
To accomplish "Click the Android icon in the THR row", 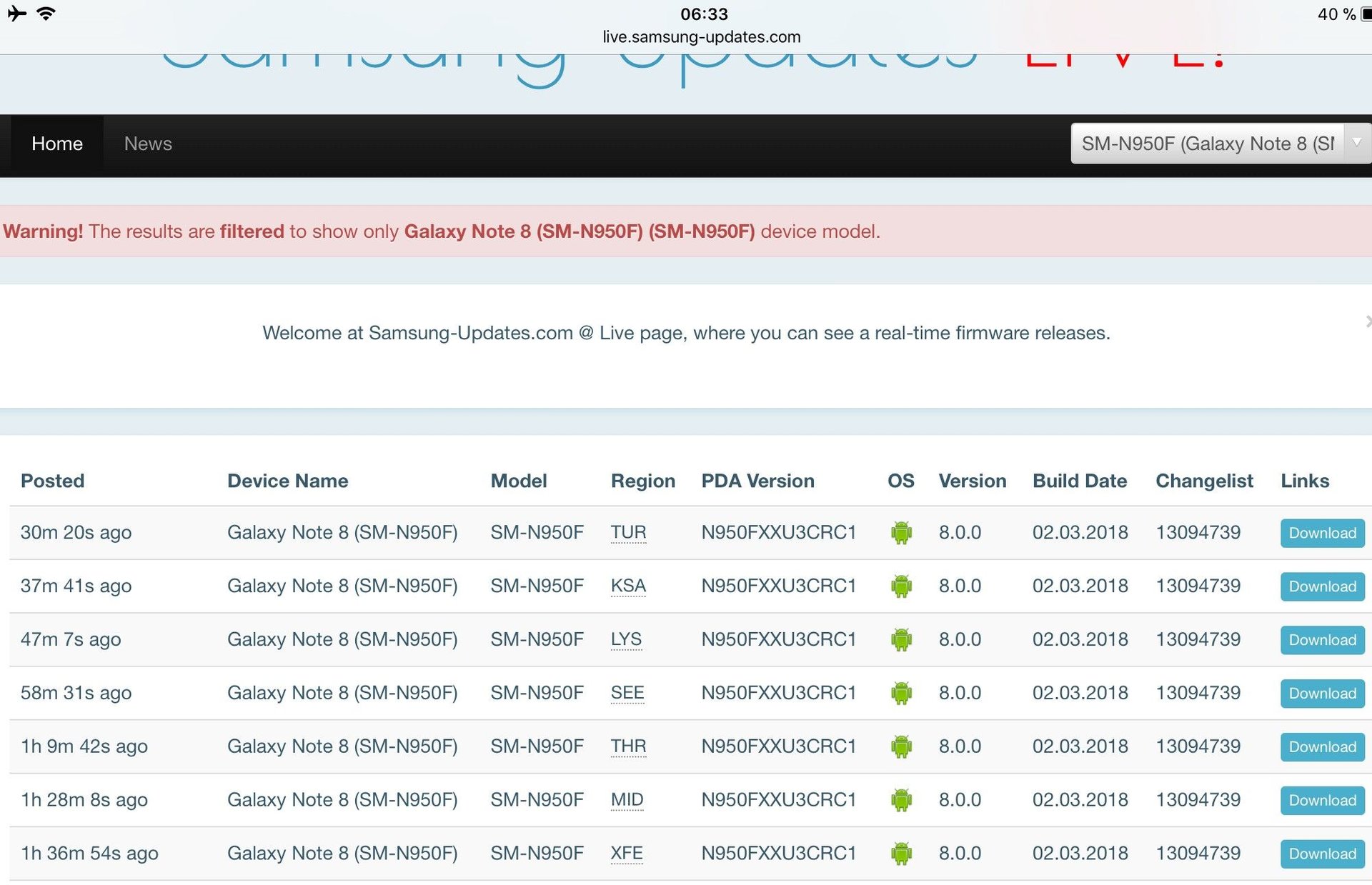I will tap(901, 747).
